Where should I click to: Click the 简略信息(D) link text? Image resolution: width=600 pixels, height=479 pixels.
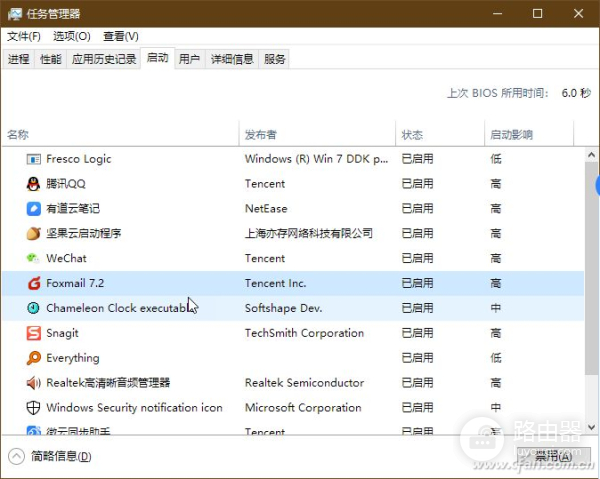[61, 456]
